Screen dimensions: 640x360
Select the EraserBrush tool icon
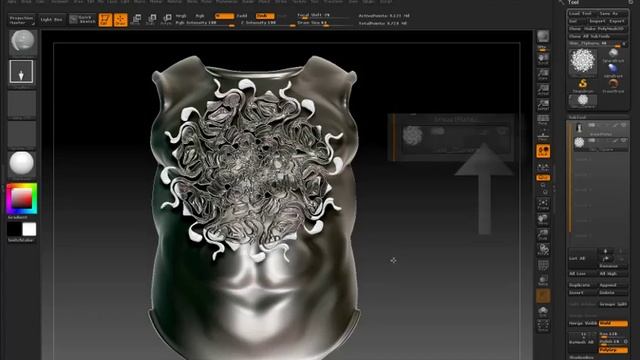613,85
